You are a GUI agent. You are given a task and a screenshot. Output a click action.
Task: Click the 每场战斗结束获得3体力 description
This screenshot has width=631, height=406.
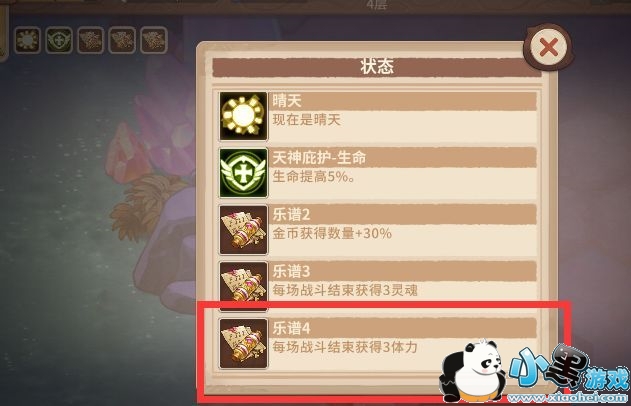[x=345, y=347]
